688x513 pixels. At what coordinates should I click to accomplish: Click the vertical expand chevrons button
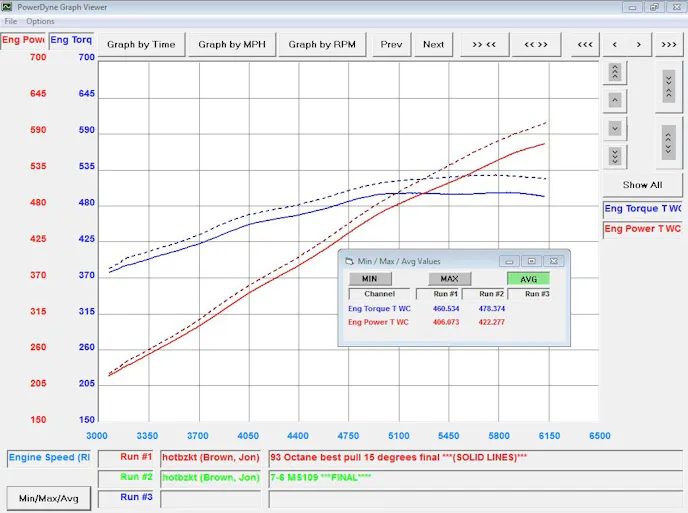[668, 140]
